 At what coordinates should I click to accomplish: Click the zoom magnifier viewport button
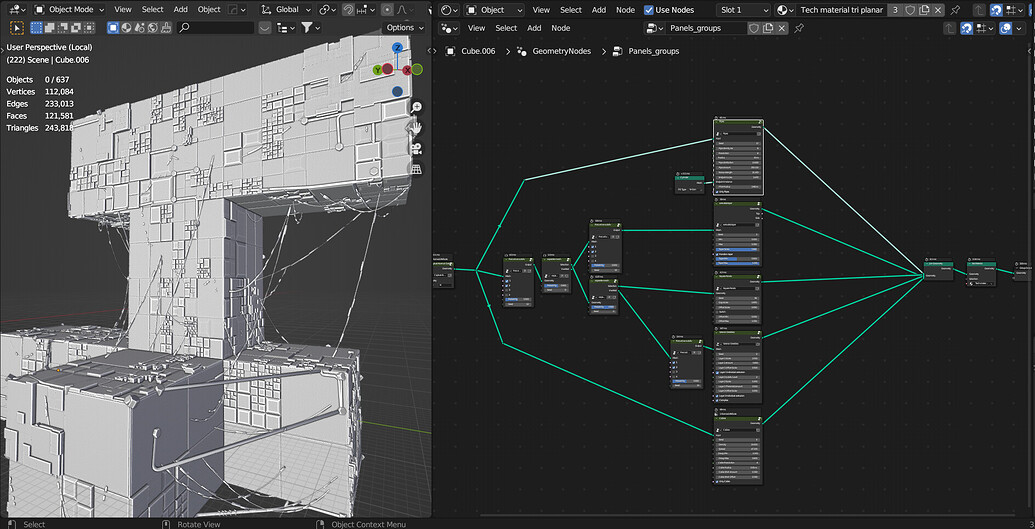pos(417,107)
